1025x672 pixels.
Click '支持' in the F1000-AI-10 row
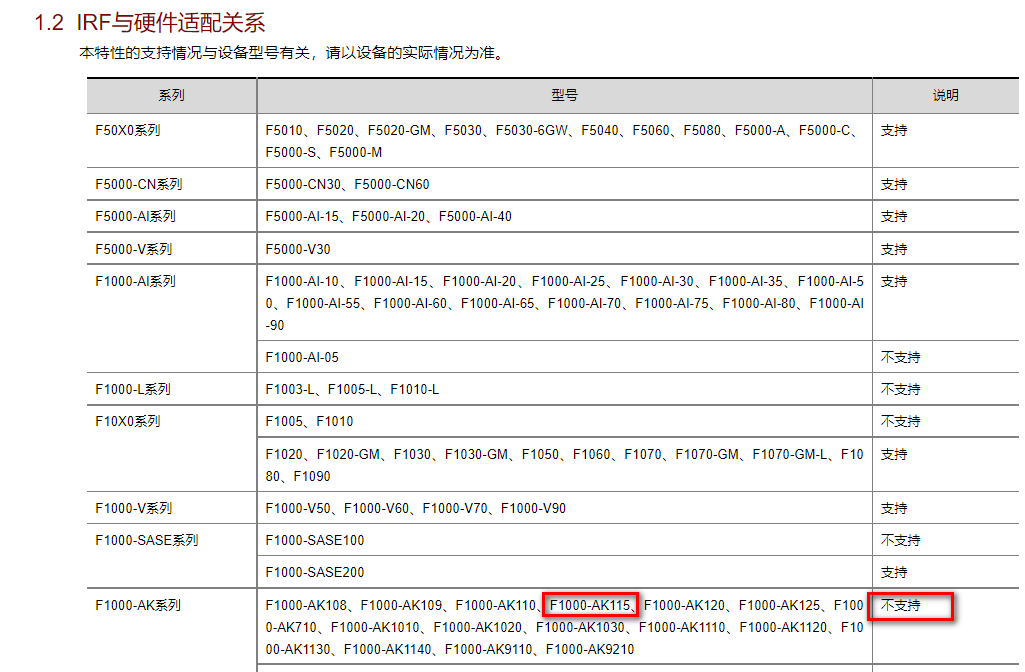pos(894,281)
